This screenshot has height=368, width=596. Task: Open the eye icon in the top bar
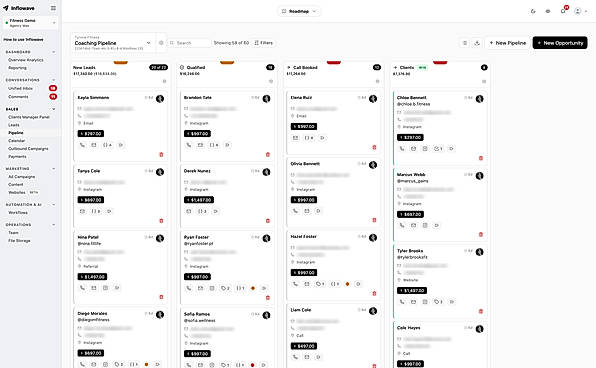point(548,11)
